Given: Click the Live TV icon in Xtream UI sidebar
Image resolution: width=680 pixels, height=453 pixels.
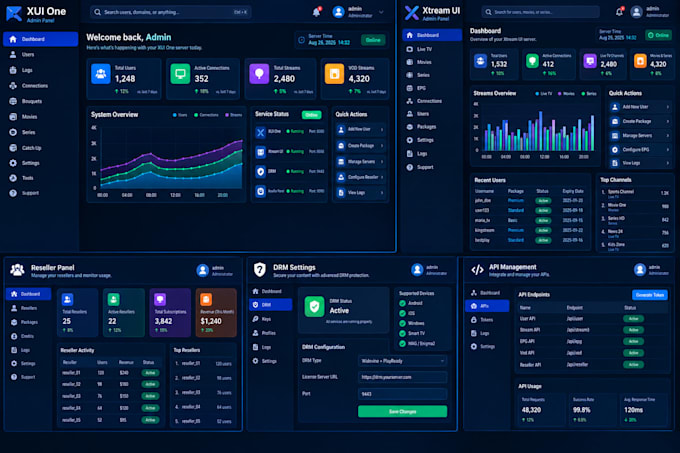Looking at the screenshot, I should pyautogui.click(x=409, y=49).
